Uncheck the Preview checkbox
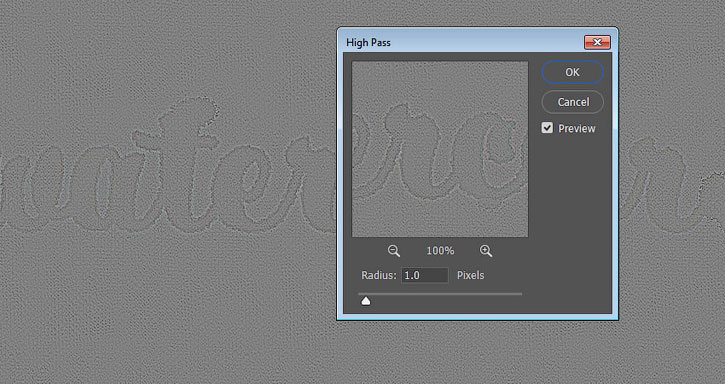The image size is (725, 384). pos(547,128)
